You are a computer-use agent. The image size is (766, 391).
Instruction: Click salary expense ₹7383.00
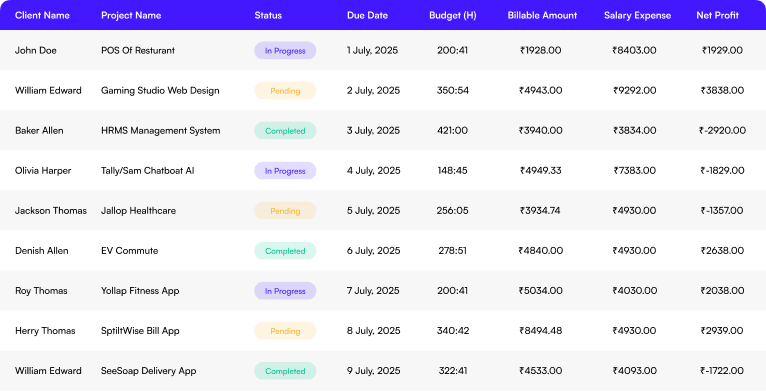tap(635, 171)
